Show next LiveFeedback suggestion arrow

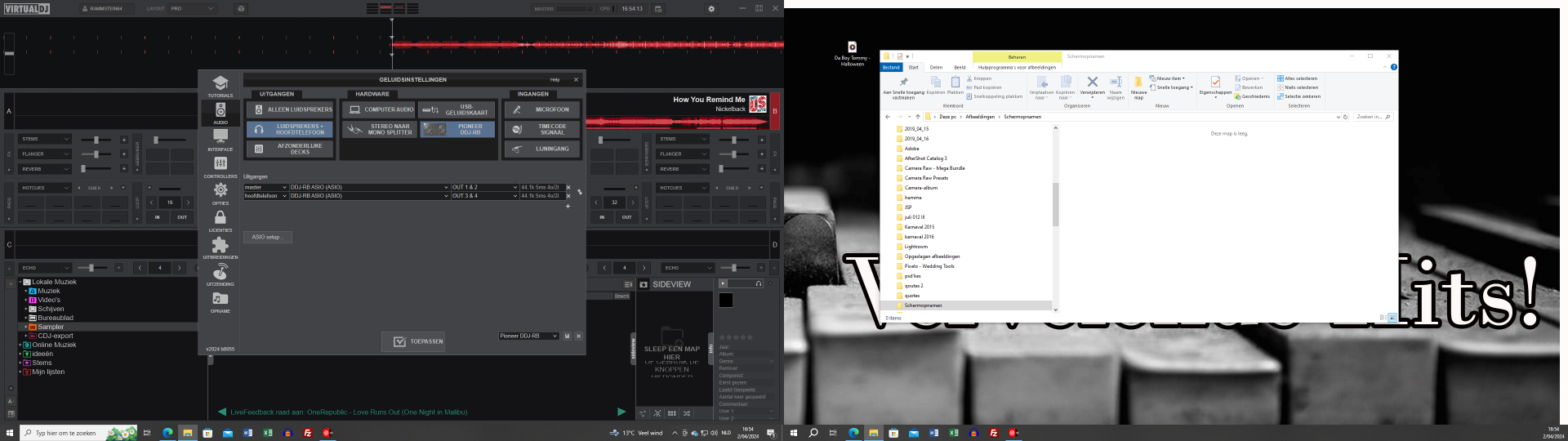621,412
